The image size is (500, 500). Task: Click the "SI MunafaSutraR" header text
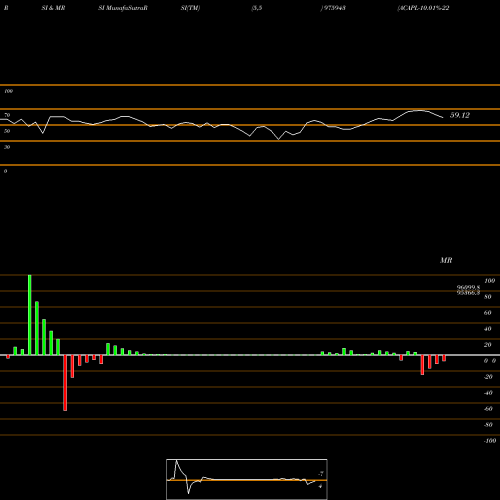[123, 8]
